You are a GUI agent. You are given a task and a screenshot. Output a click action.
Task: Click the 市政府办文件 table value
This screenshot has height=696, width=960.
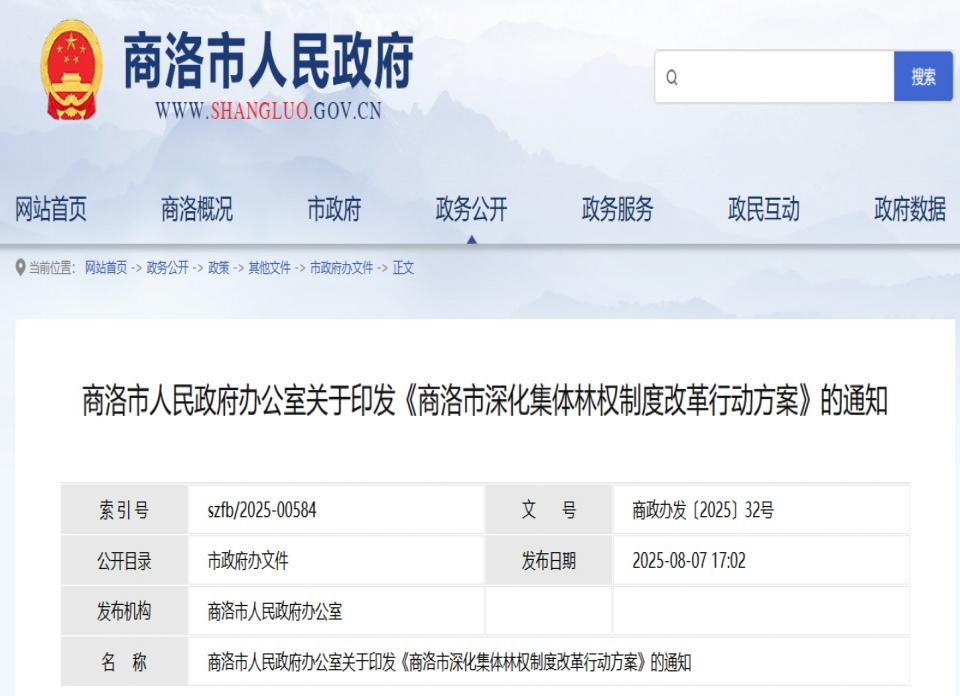click(248, 561)
